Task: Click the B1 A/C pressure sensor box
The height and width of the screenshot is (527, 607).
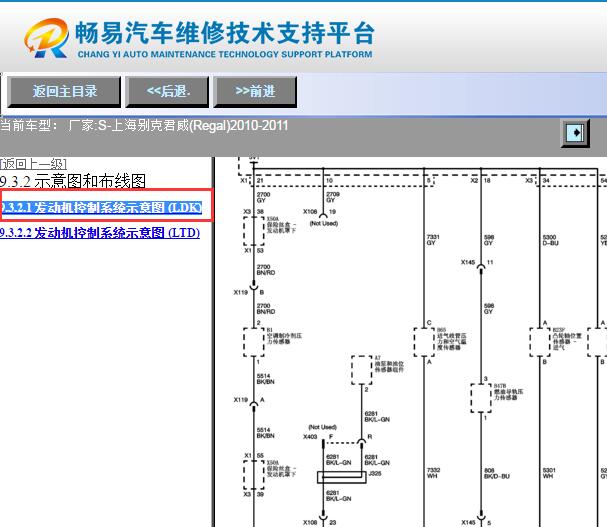Action: pos(254,342)
